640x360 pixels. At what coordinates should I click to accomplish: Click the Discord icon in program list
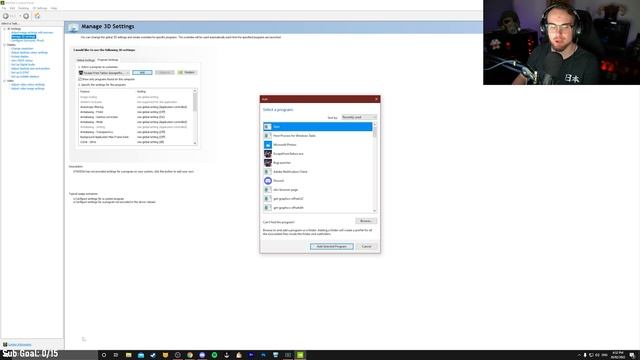click(268, 180)
